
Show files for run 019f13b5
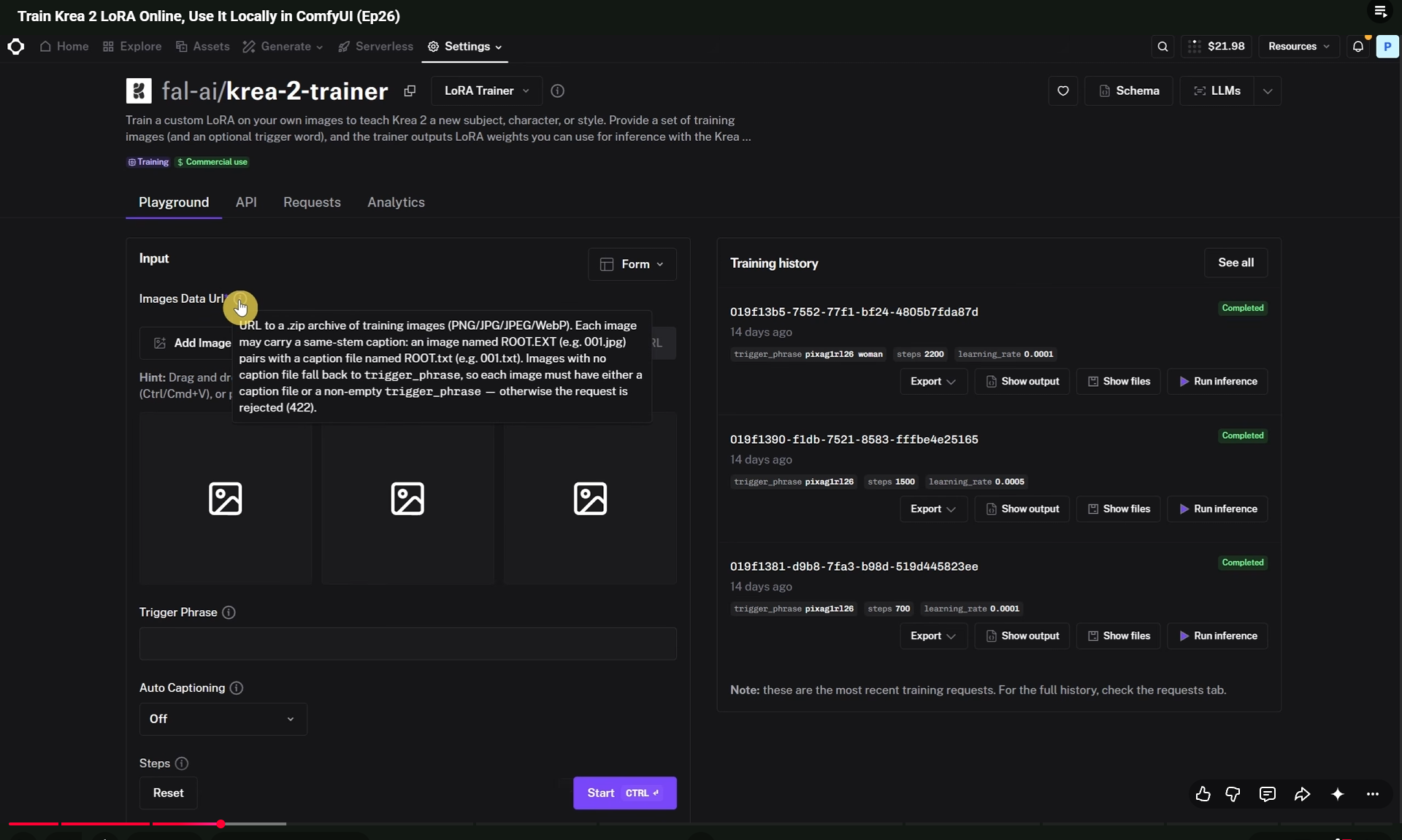click(x=1119, y=382)
